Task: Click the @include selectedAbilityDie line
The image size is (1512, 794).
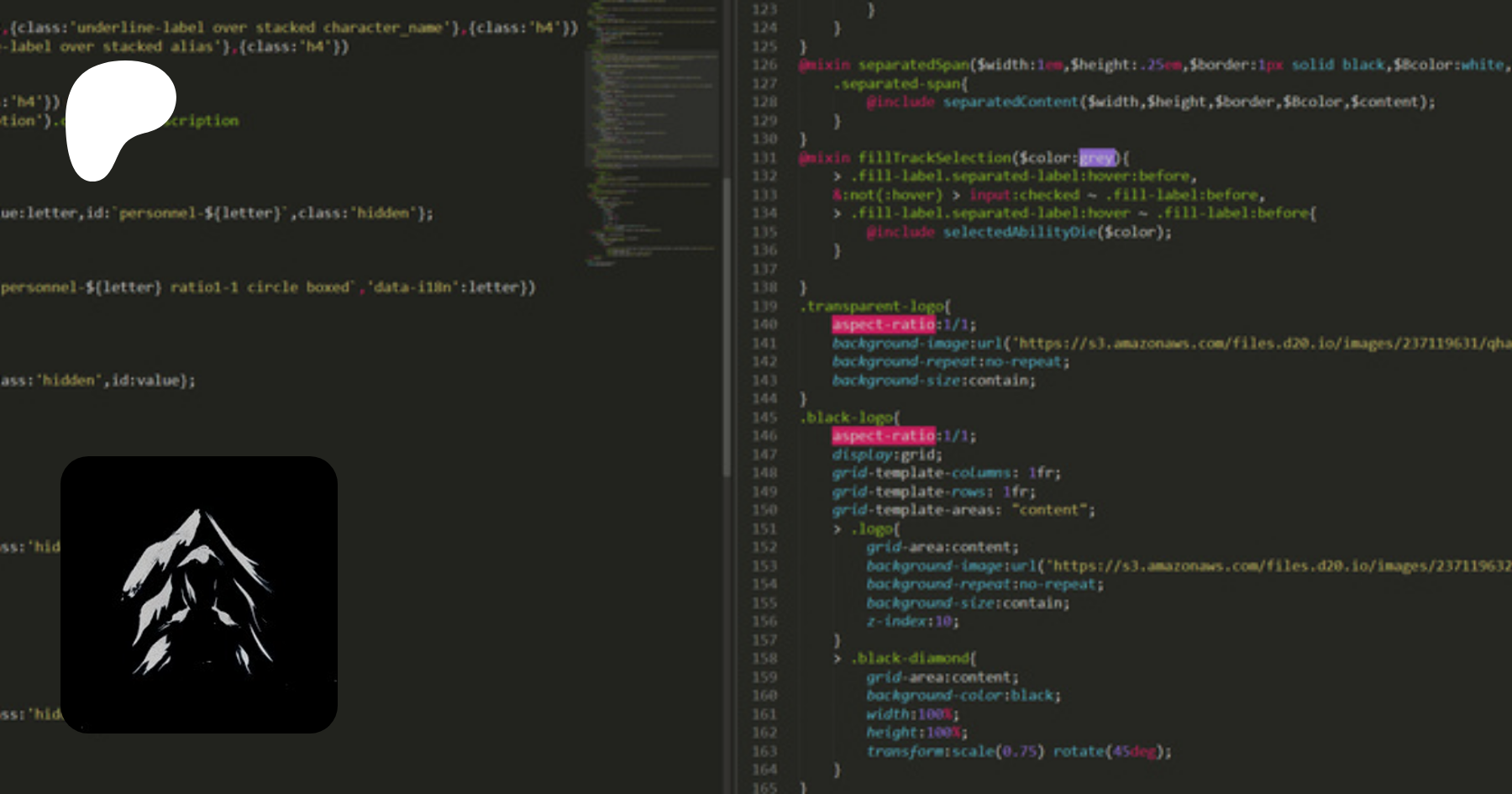Action: tap(1018, 232)
